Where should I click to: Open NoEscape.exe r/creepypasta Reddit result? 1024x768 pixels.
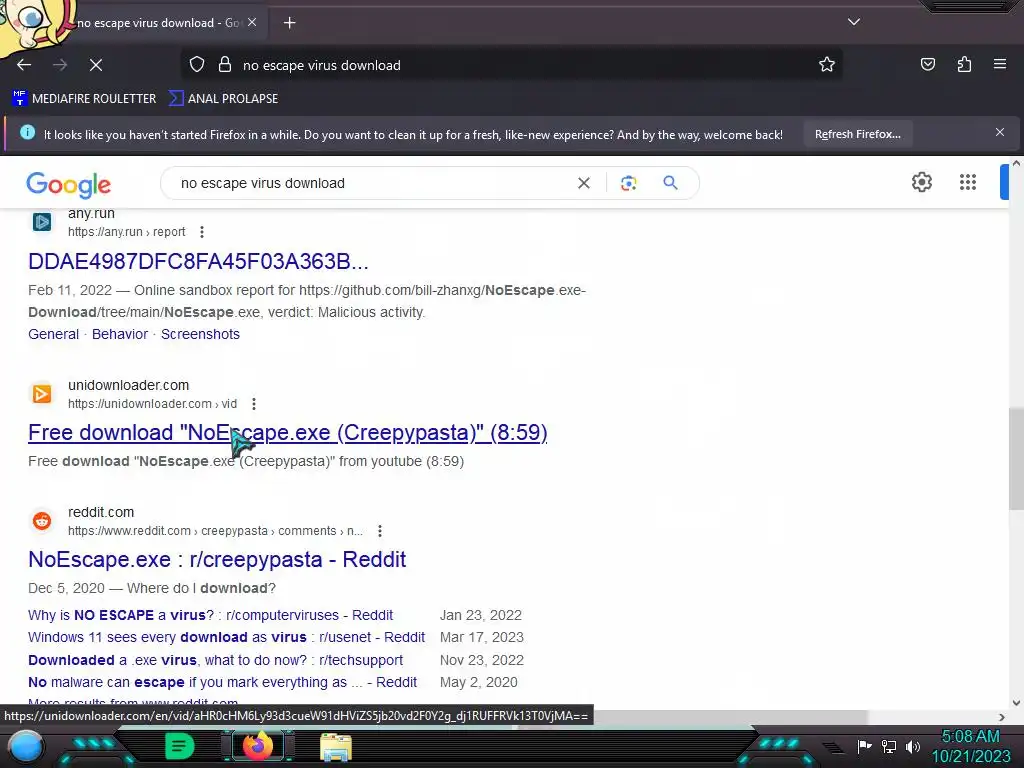217,560
